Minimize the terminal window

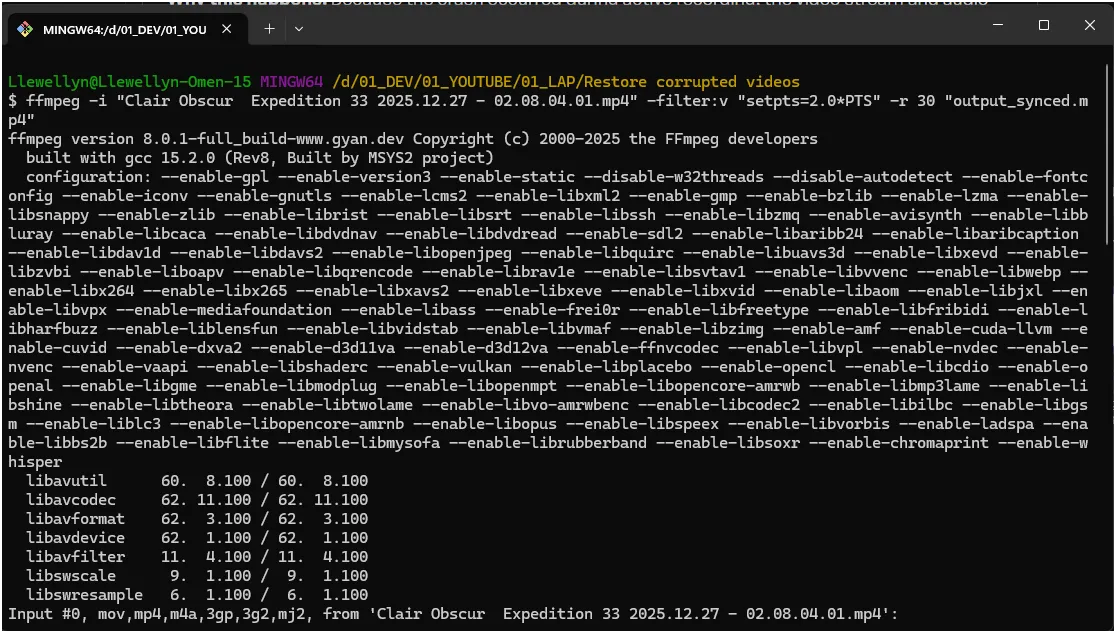point(996,25)
